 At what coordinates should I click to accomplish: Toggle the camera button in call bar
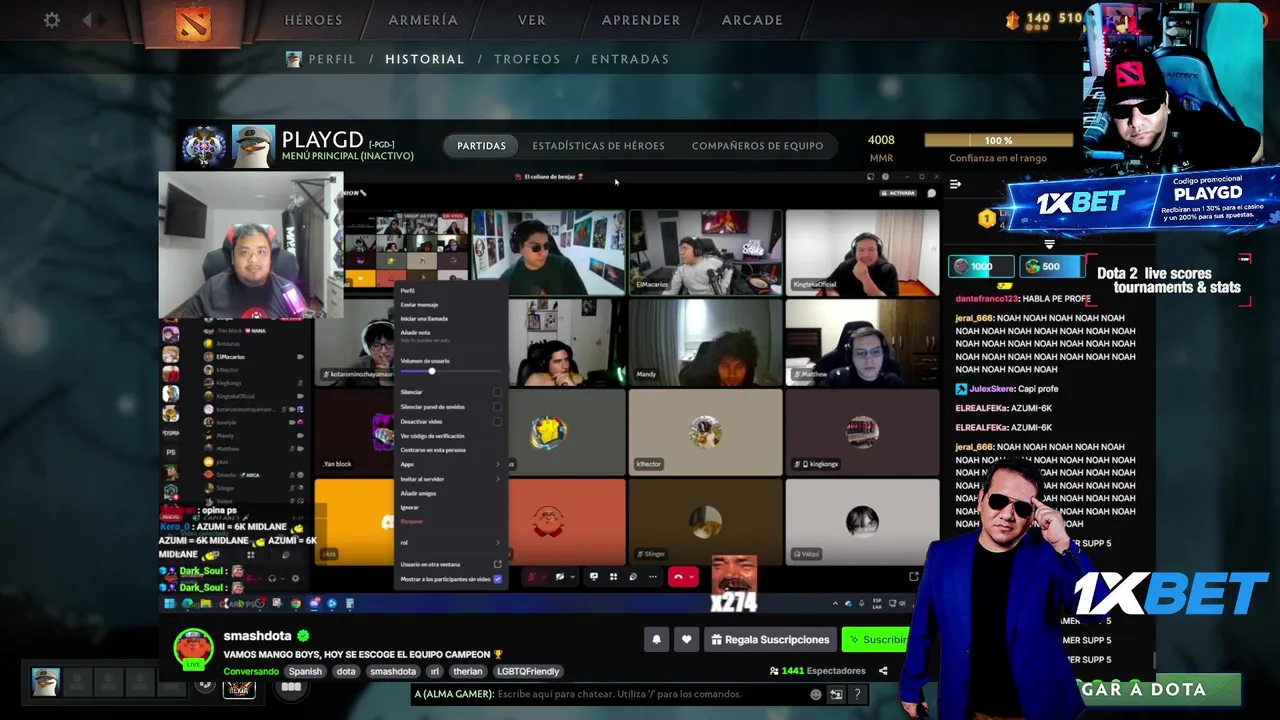[559, 577]
